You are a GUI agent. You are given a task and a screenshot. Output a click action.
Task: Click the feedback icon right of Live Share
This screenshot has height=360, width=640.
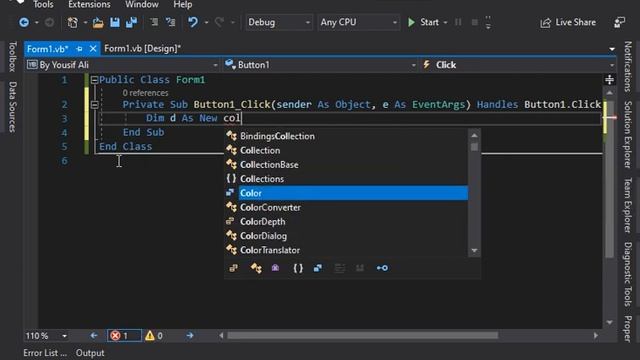pos(620,22)
